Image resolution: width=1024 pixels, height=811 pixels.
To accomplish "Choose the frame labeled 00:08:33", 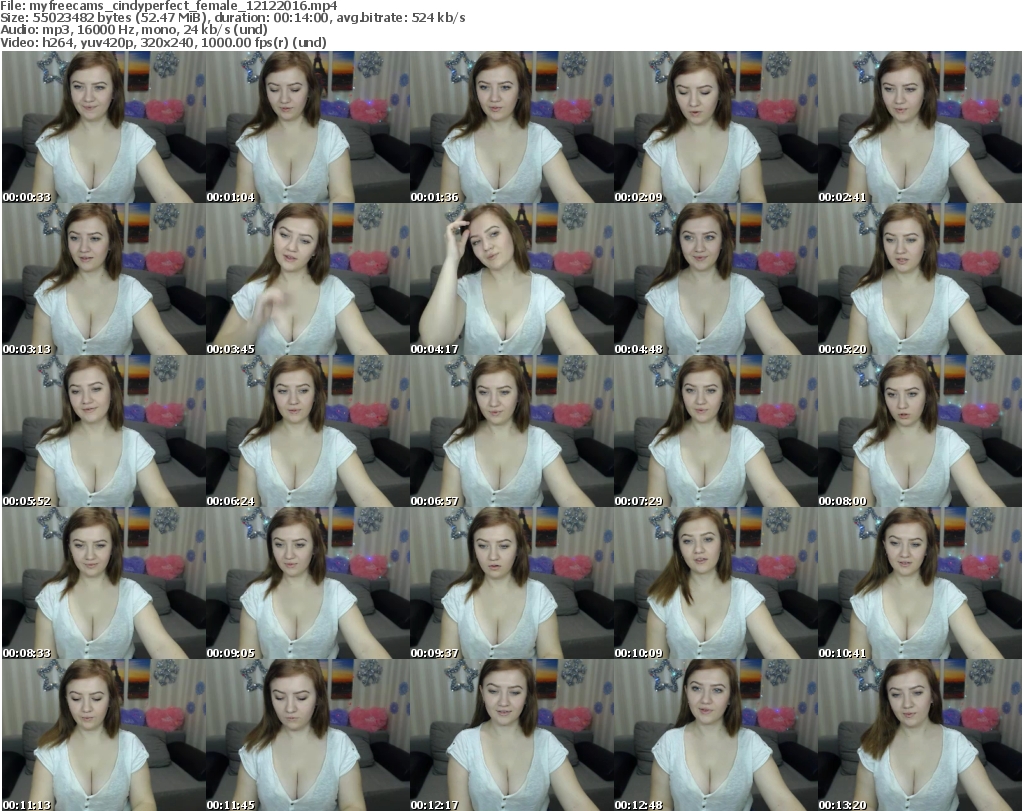I will (x=104, y=583).
